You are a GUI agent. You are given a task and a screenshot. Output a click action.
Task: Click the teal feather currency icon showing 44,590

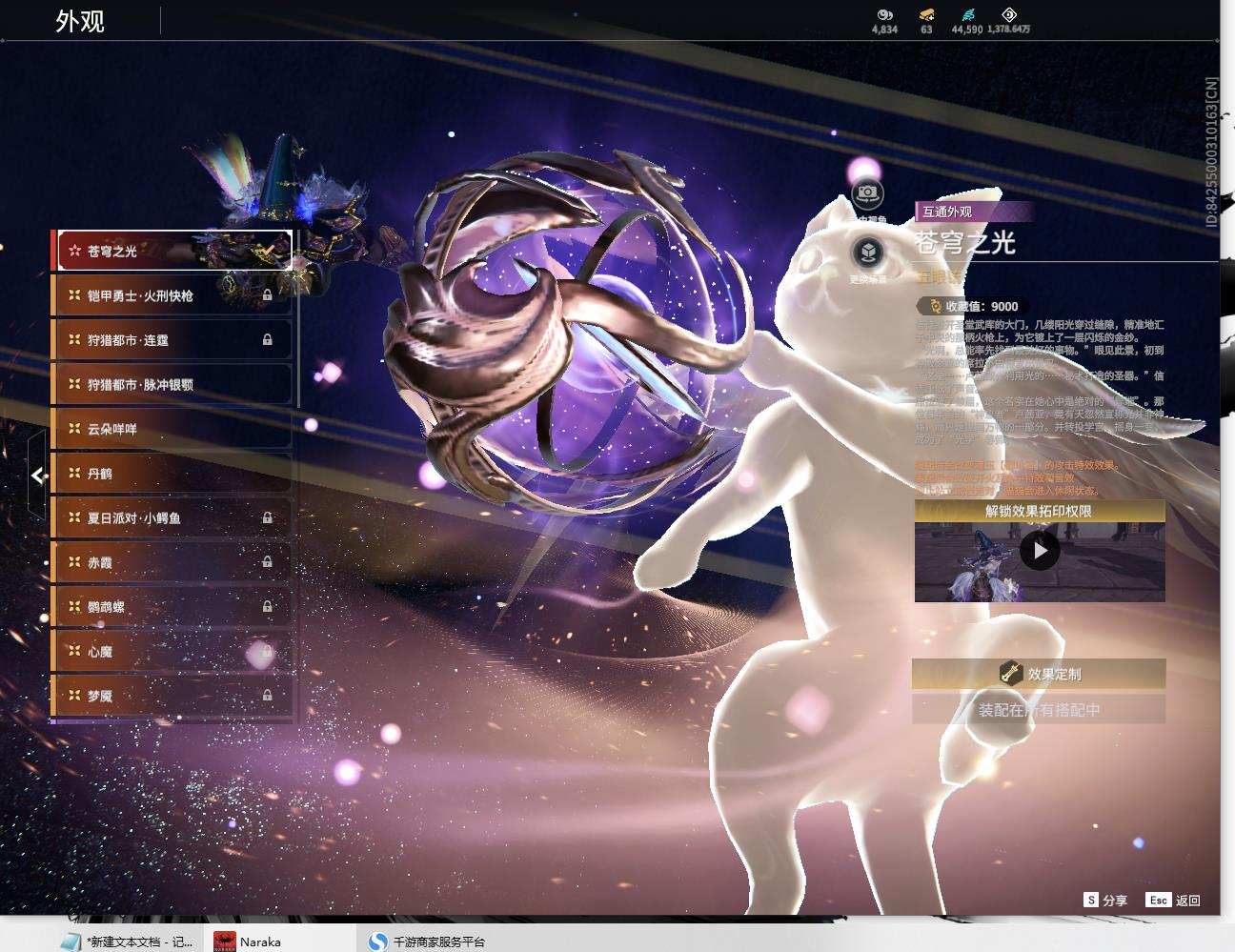967,15
